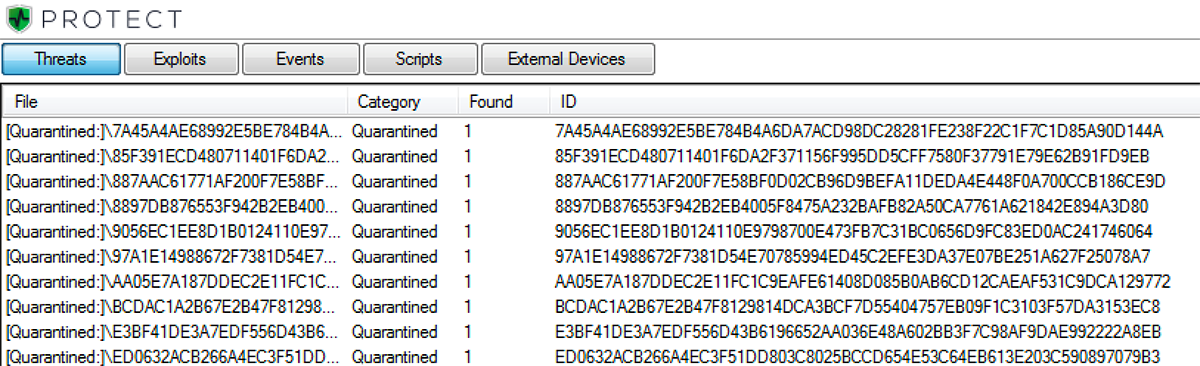The width and height of the screenshot is (1200, 366).
Task: Open the Exploits tab
Action: tap(180, 59)
